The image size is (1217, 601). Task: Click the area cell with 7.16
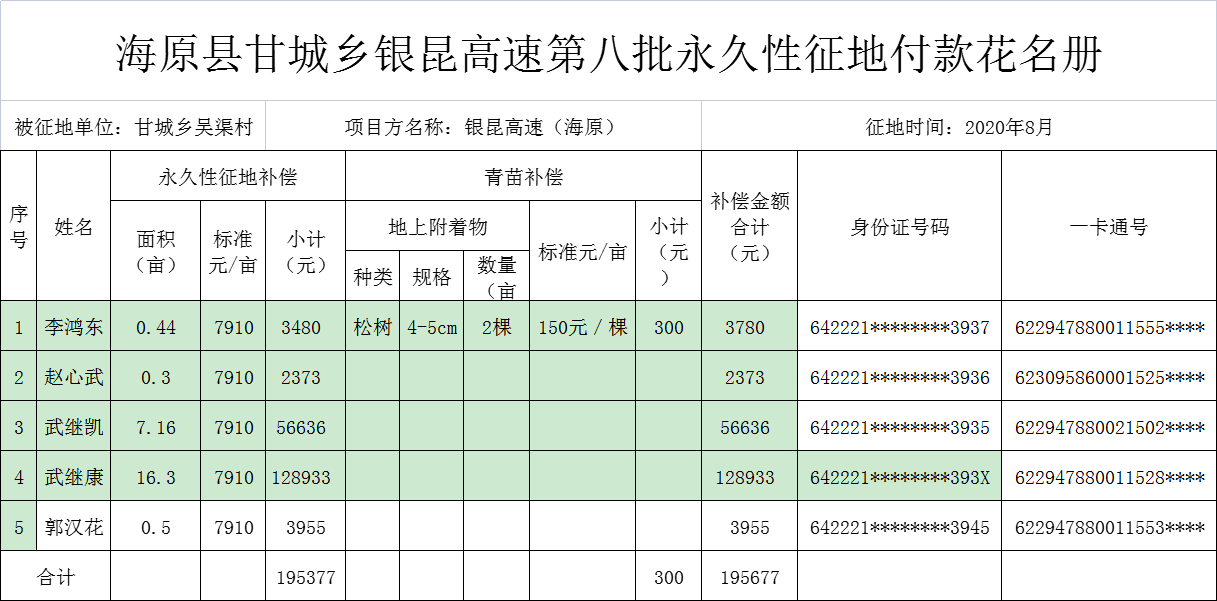155,427
